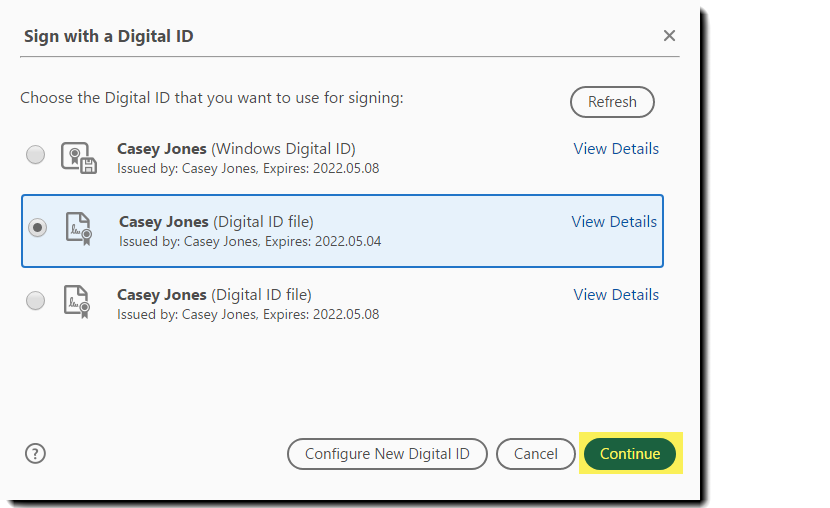Image resolution: width=830 pixels, height=508 pixels.
Task: Cancel the signing dialog
Action: pos(536,454)
